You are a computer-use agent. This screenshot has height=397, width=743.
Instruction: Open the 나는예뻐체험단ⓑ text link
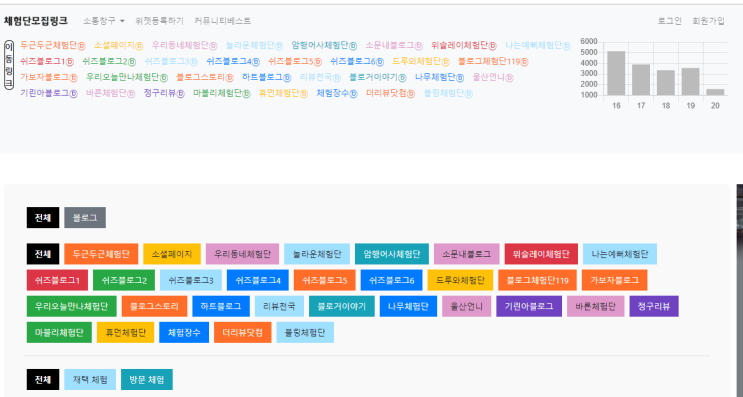[x=538, y=45]
